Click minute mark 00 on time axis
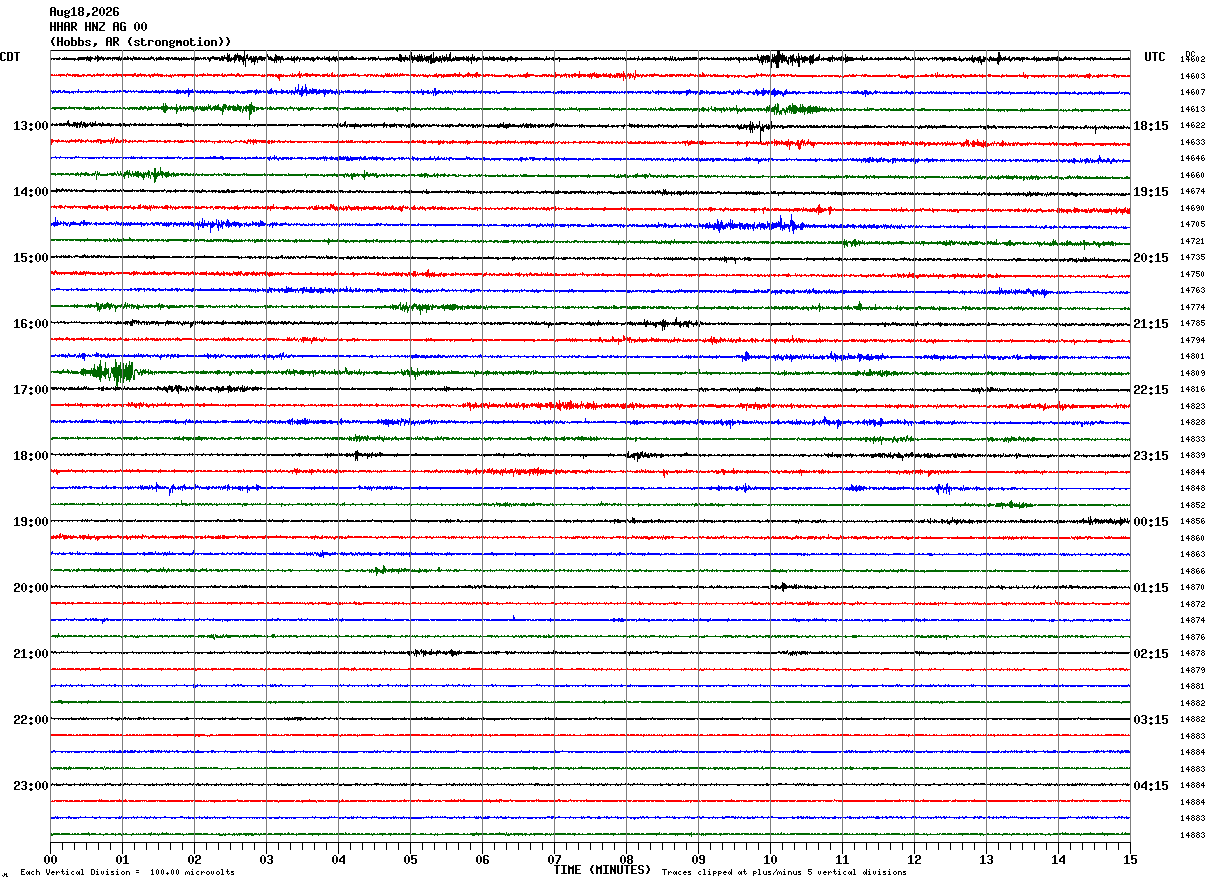Screen dimensions: 1210x886 click(50, 859)
